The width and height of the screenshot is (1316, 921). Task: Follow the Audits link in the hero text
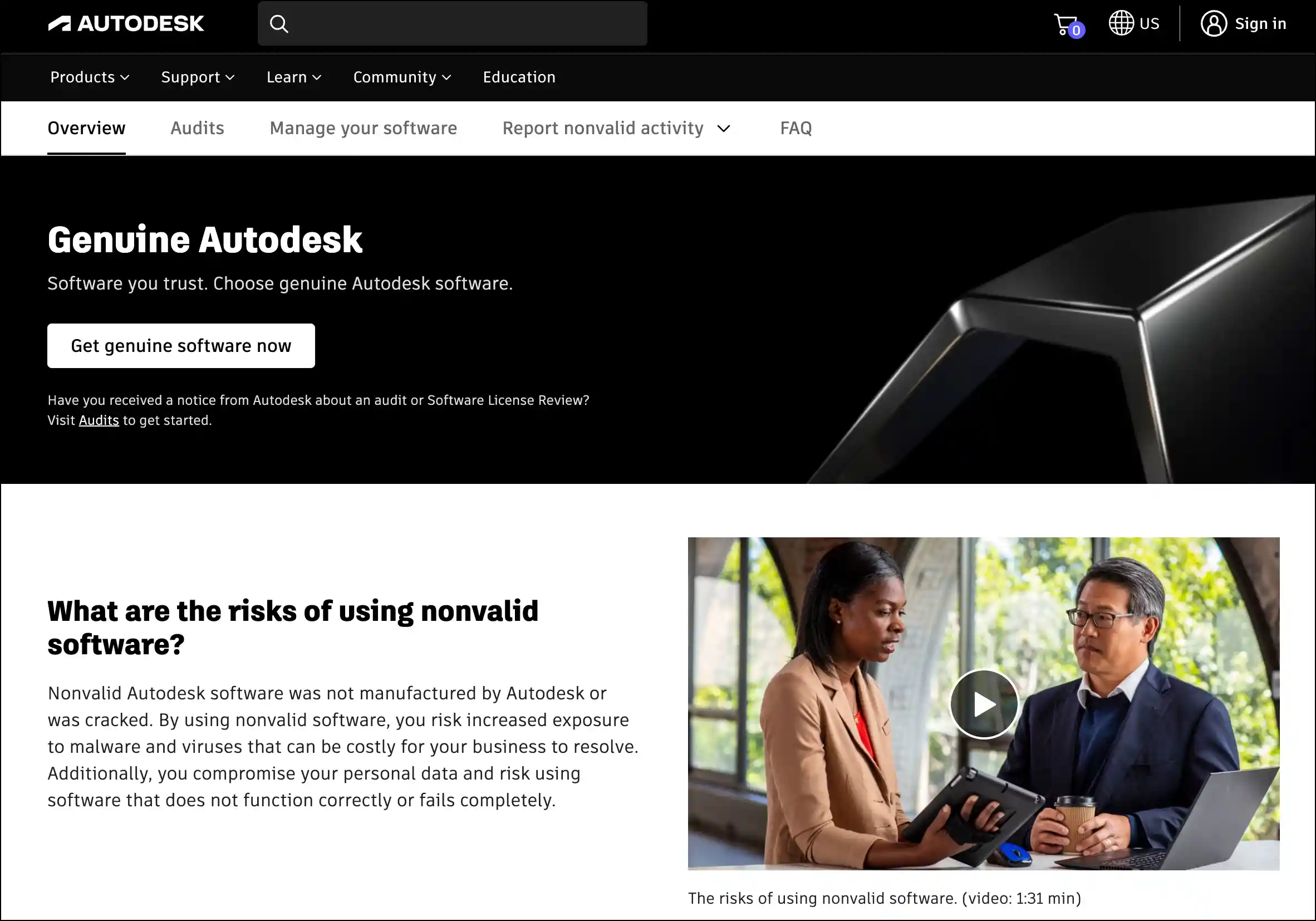pos(99,420)
